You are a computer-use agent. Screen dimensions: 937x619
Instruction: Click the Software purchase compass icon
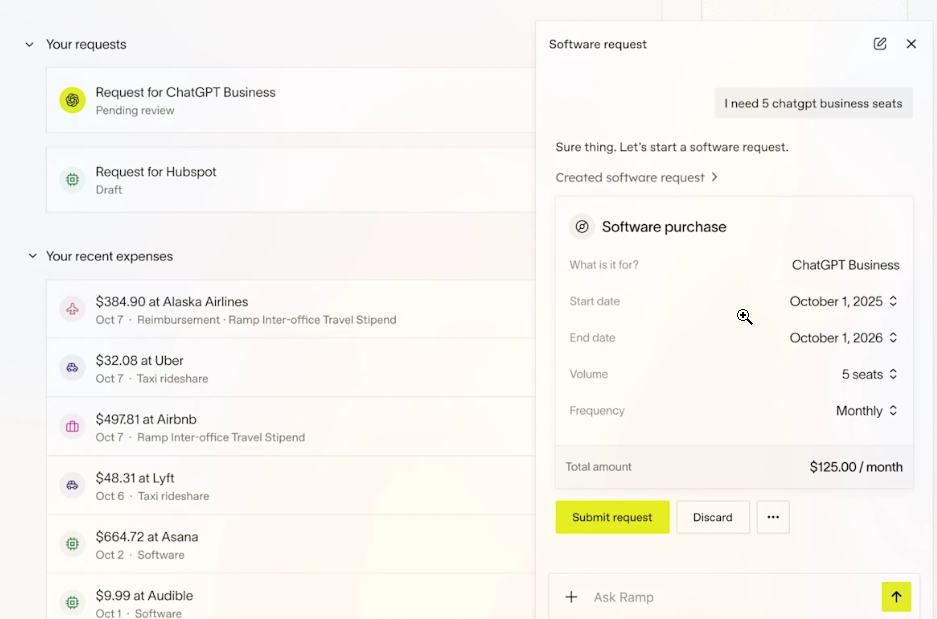click(582, 227)
